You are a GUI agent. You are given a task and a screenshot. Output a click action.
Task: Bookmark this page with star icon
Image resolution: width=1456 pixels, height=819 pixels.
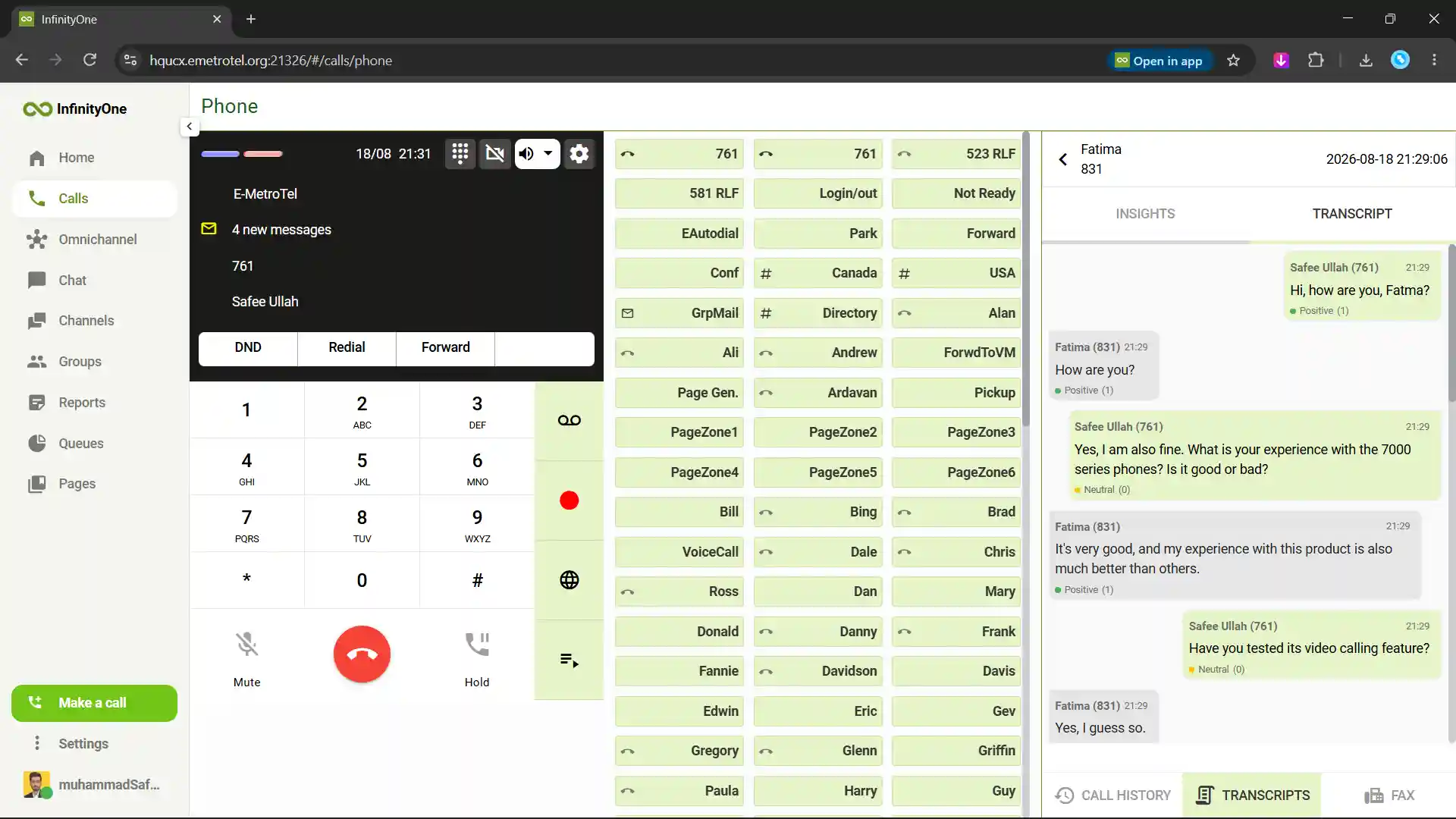pyautogui.click(x=1233, y=61)
